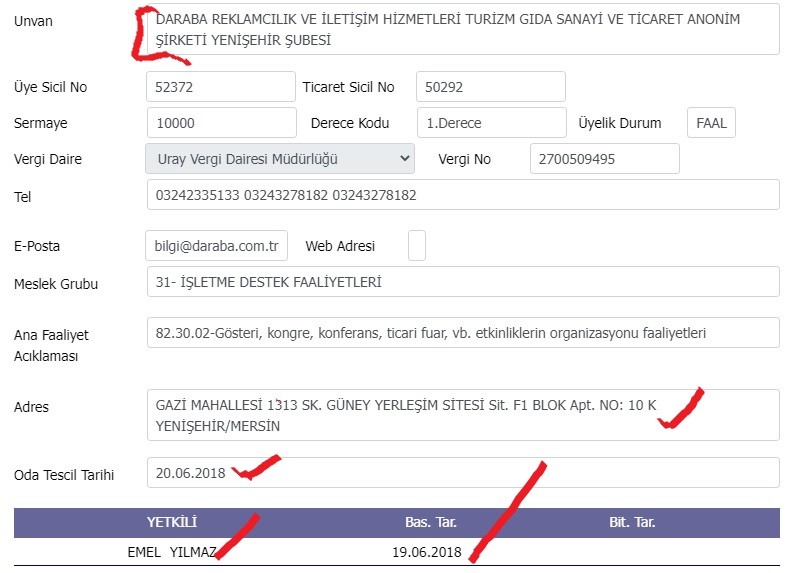This screenshot has width=794, height=573.
Task: Click the Ticaret Sicil No field
Action: pos(491,87)
